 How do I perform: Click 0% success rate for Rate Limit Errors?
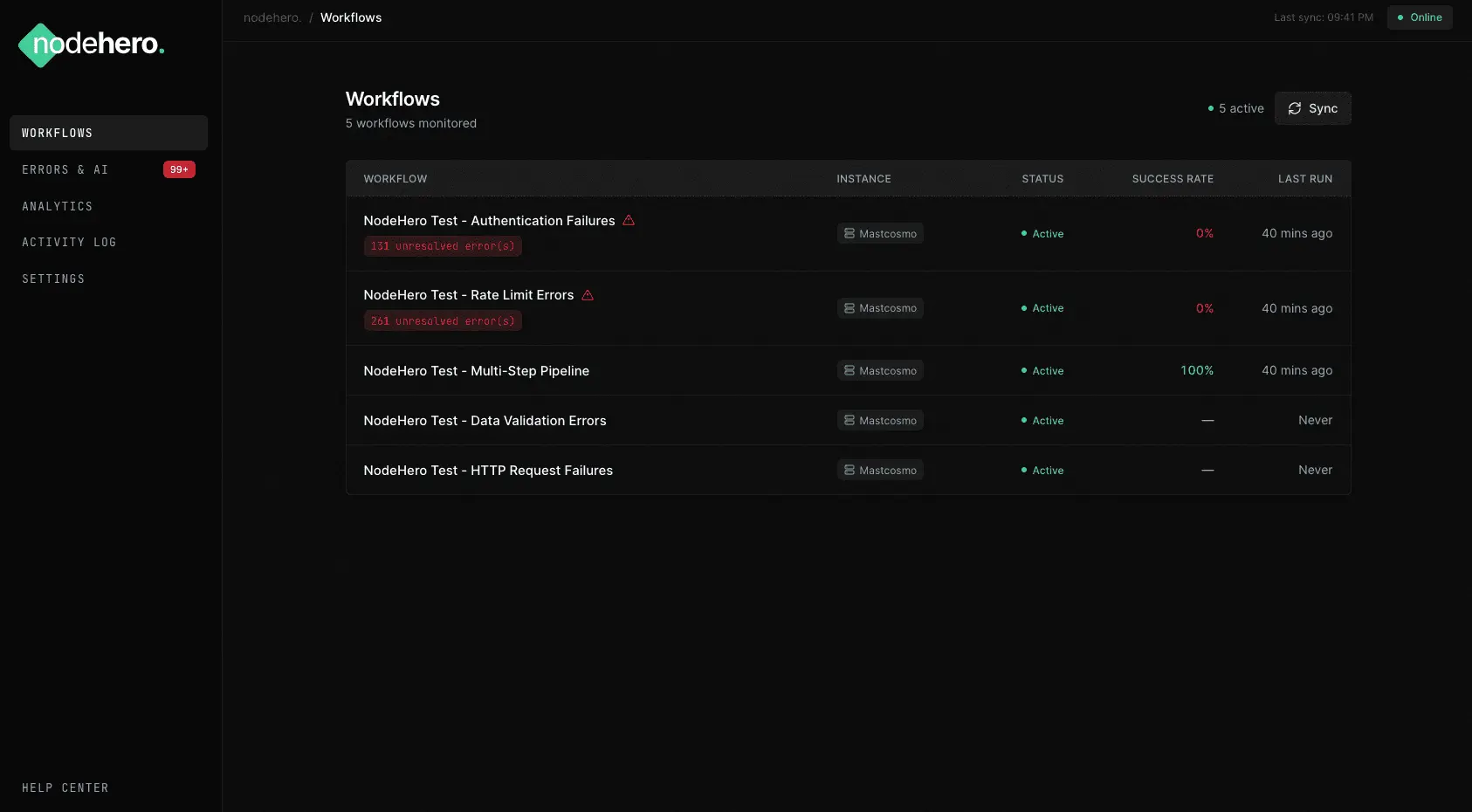[1205, 308]
